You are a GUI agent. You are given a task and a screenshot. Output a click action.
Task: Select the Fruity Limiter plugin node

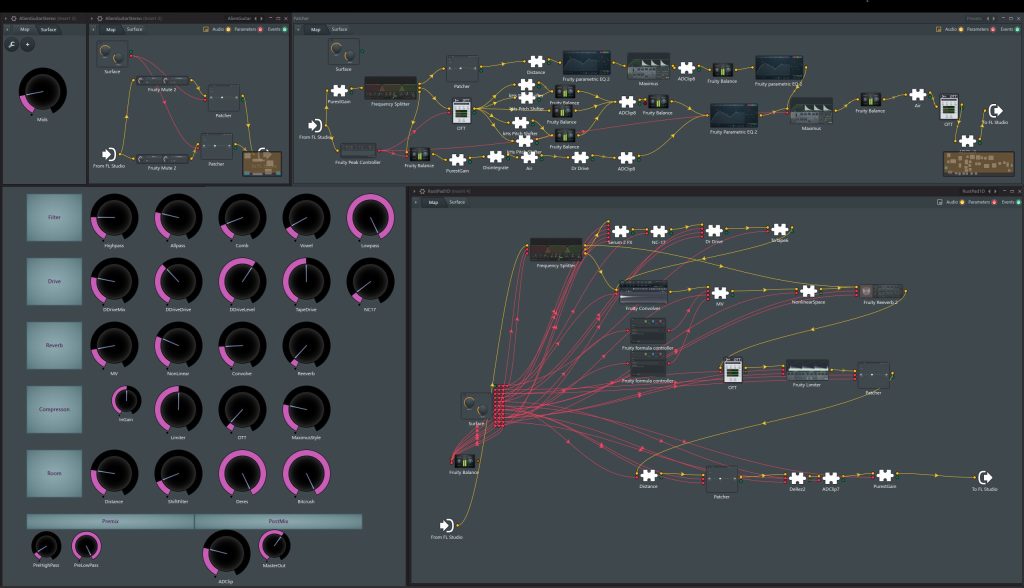[807, 370]
